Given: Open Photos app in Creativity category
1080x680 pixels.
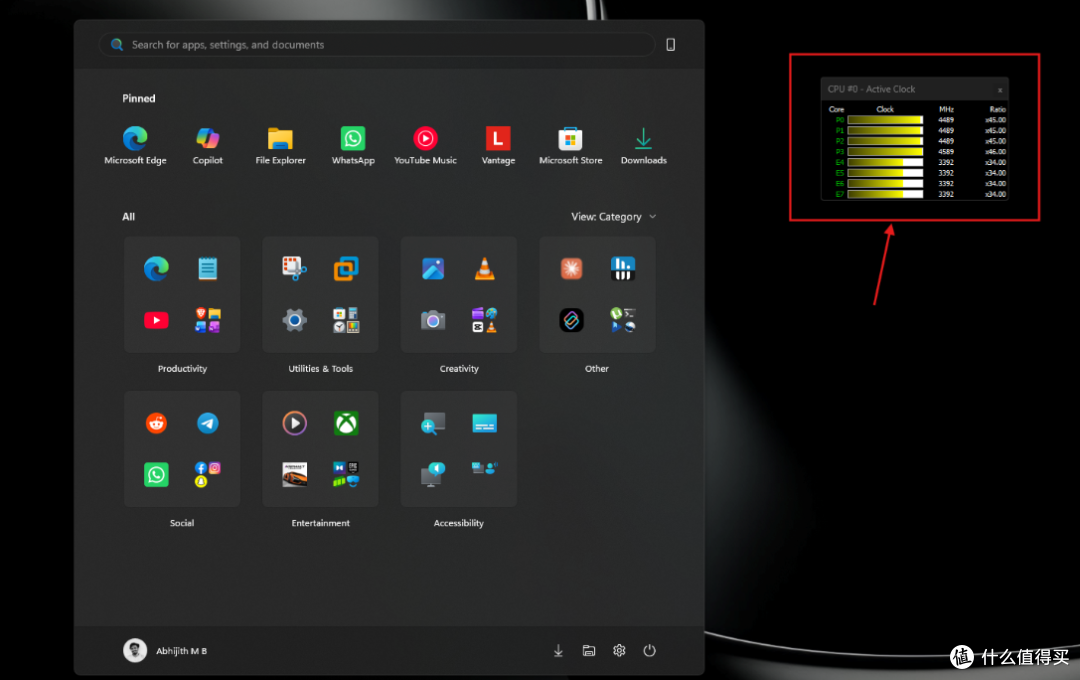Looking at the screenshot, I should point(433,268).
